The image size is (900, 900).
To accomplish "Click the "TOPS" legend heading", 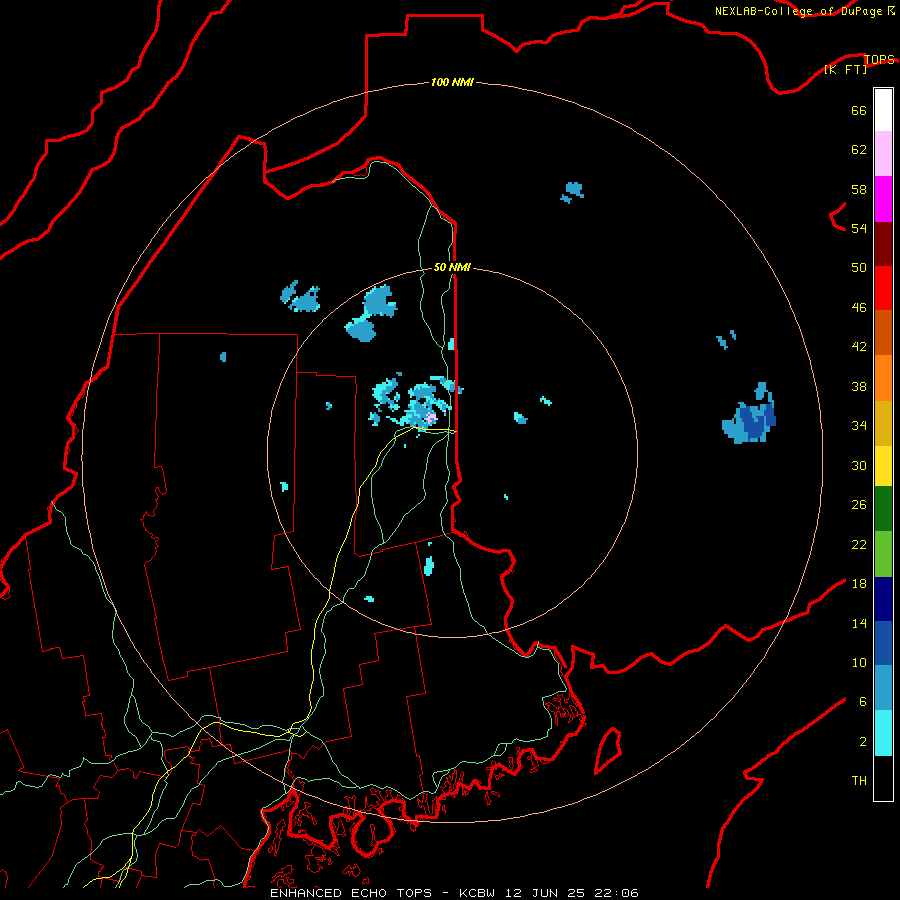I will pos(879,59).
